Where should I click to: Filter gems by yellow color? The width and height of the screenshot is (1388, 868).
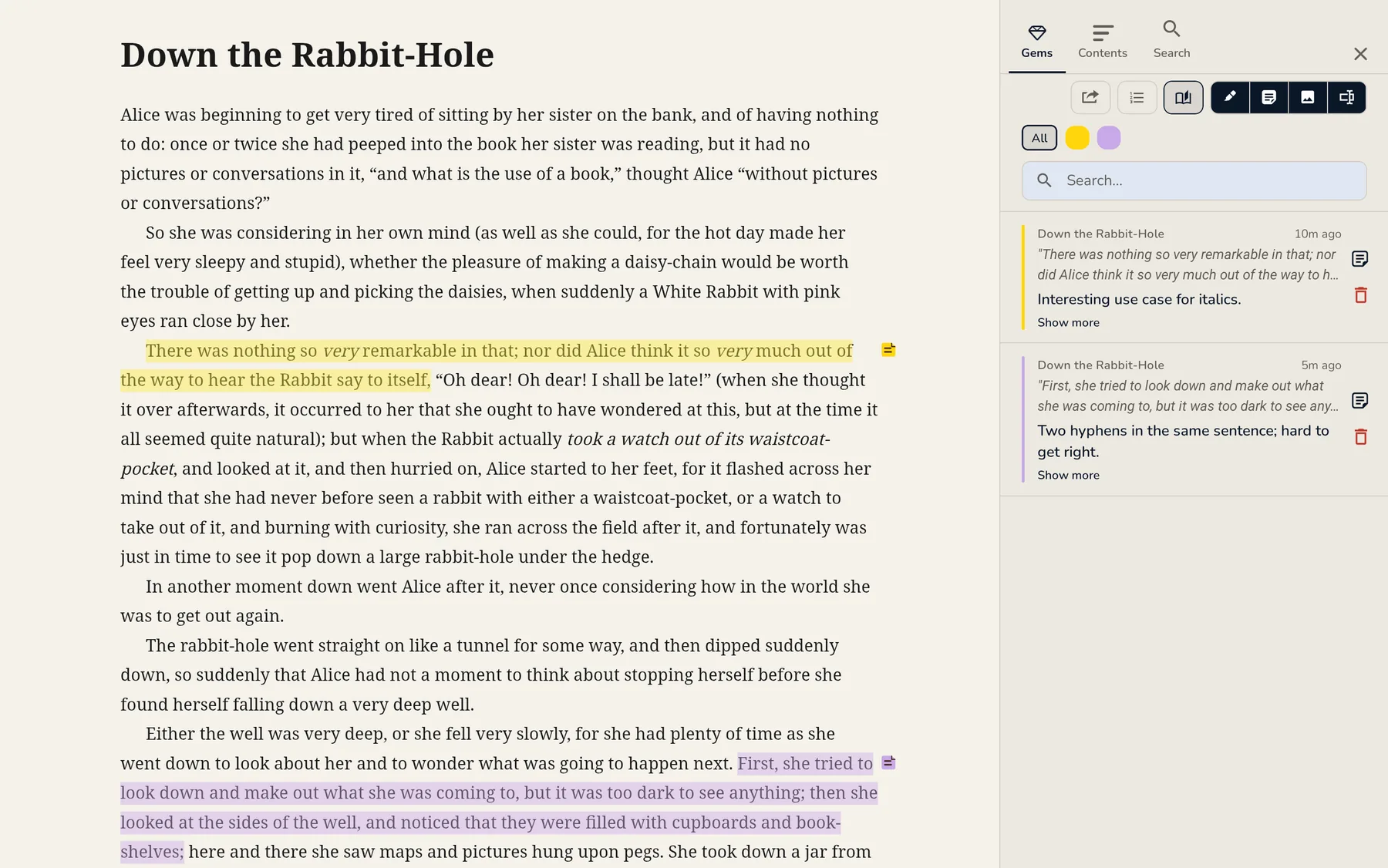pyautogui.click(x=1077, y=138)
